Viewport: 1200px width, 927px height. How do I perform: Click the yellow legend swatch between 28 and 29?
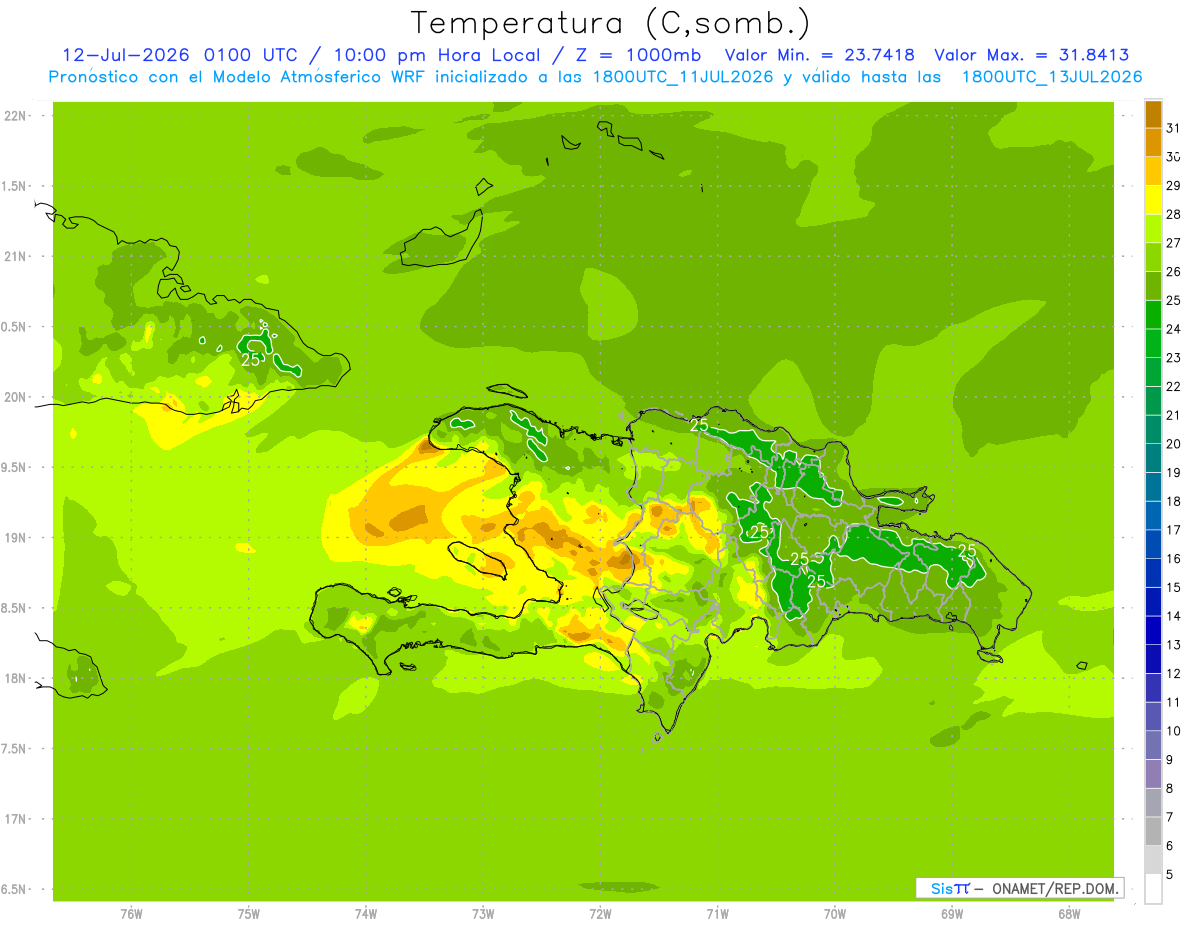tap(1153, 199)
